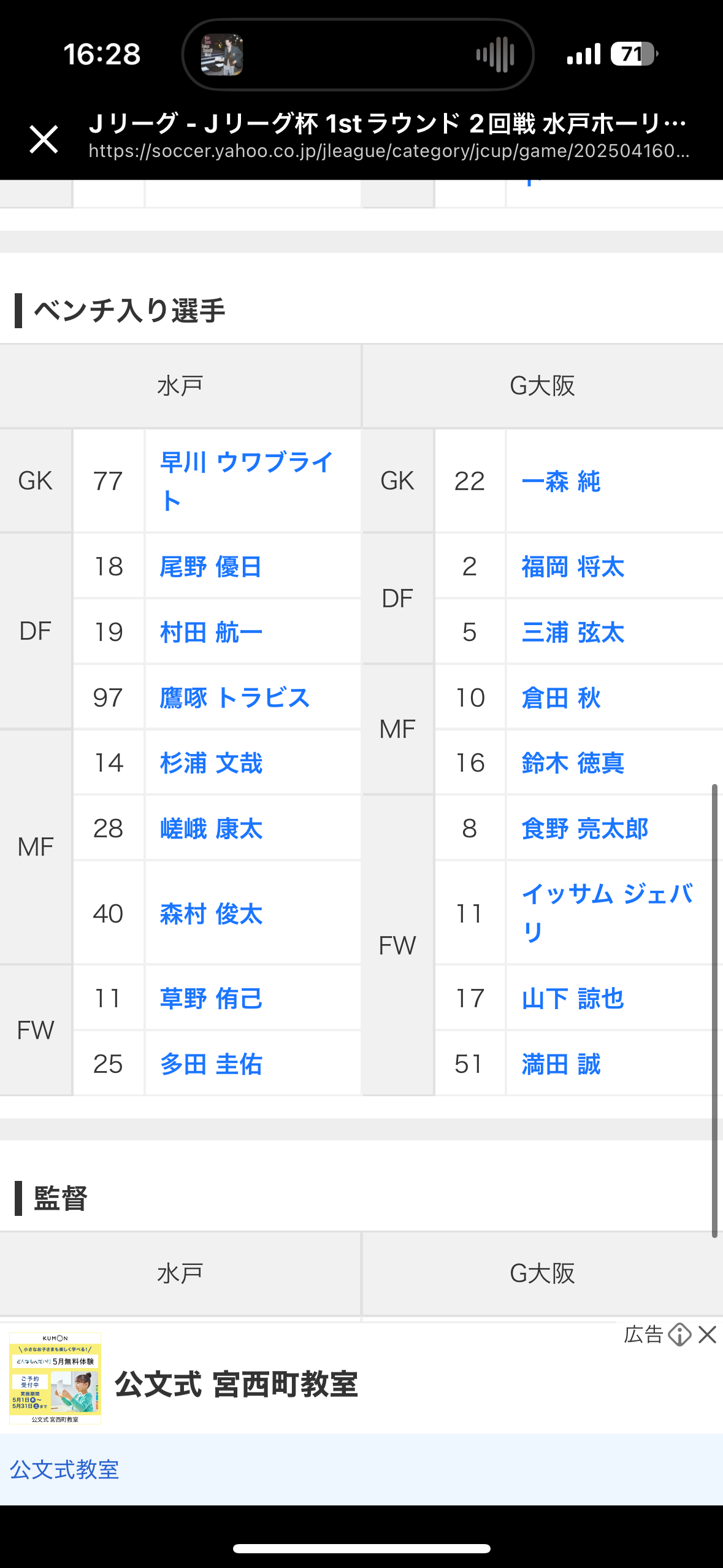Select player 尾野 優日
The width and height of the screenshot is (723, 1568).
(x=211, y=566)
